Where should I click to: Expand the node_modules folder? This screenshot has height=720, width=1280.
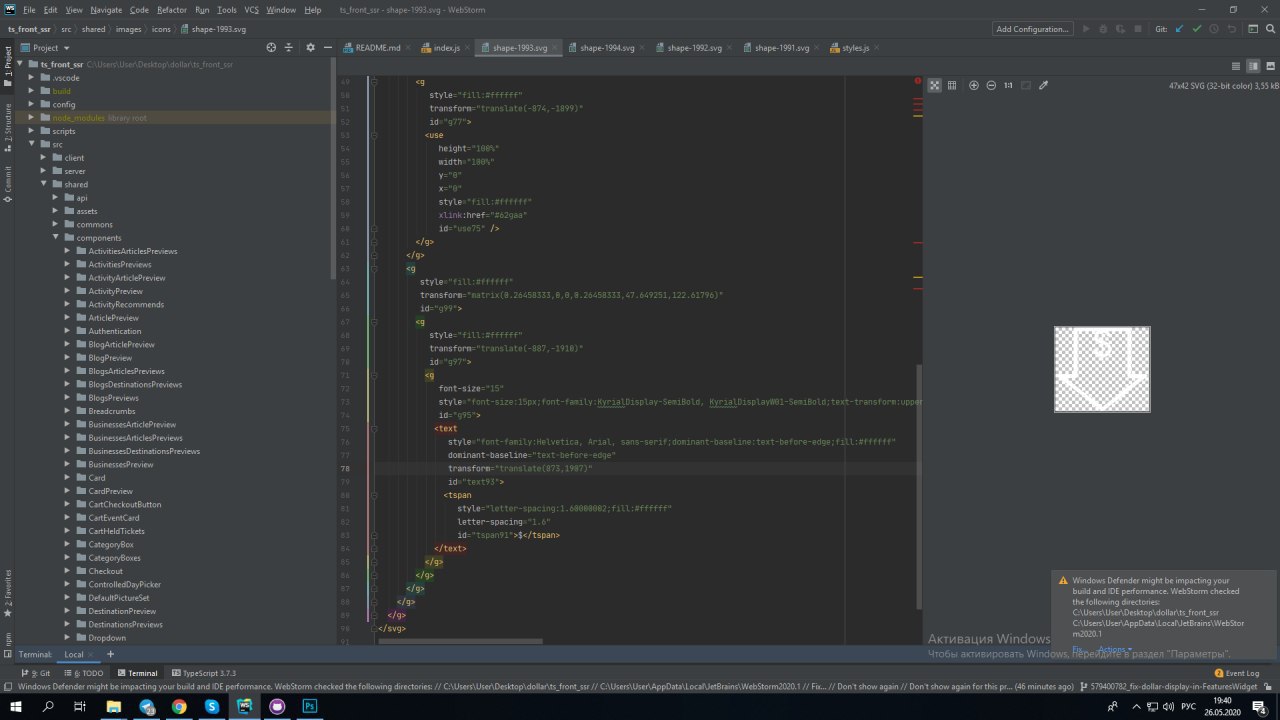31,117
